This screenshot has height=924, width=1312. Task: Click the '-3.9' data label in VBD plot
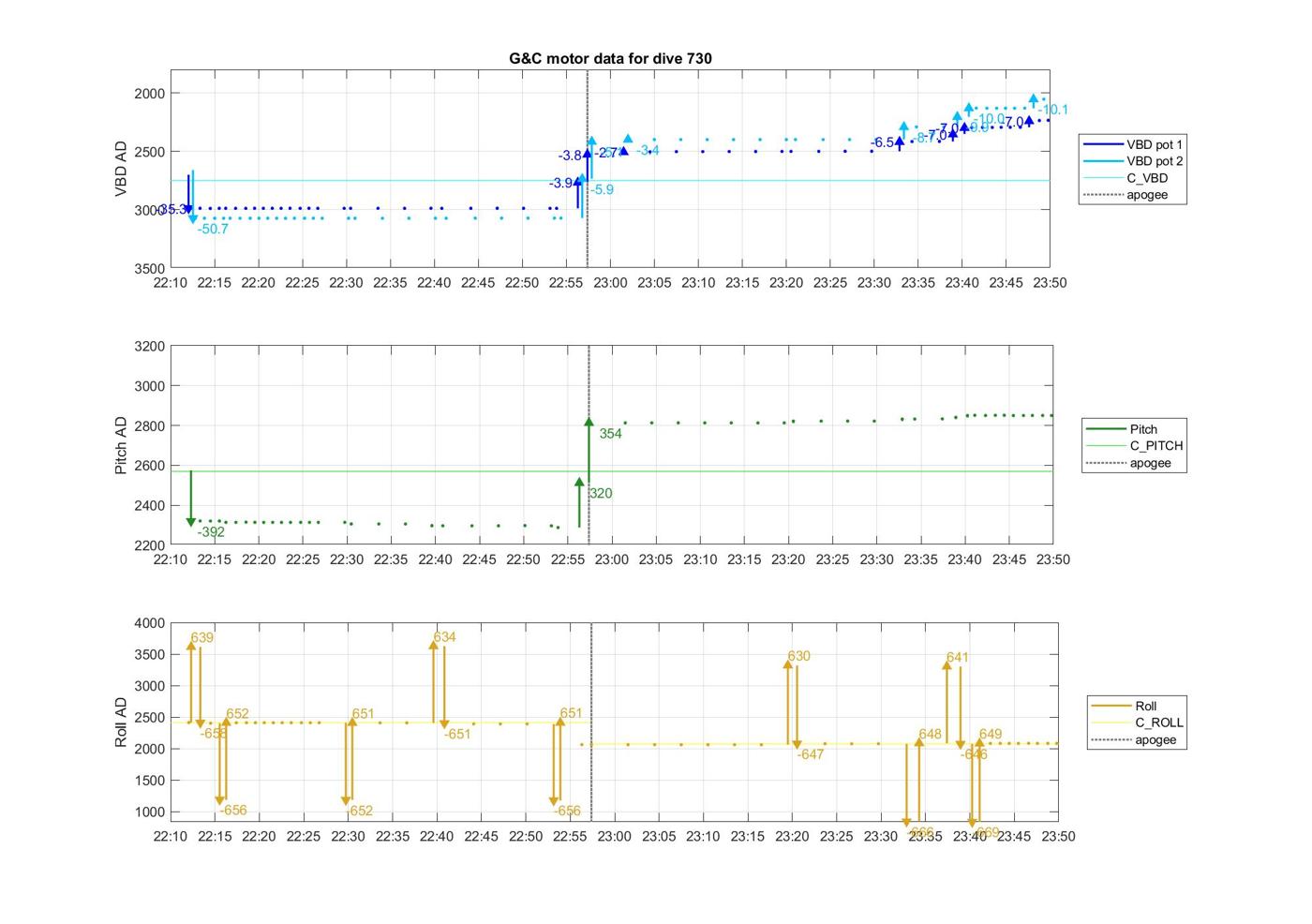(x=561, y=183)
